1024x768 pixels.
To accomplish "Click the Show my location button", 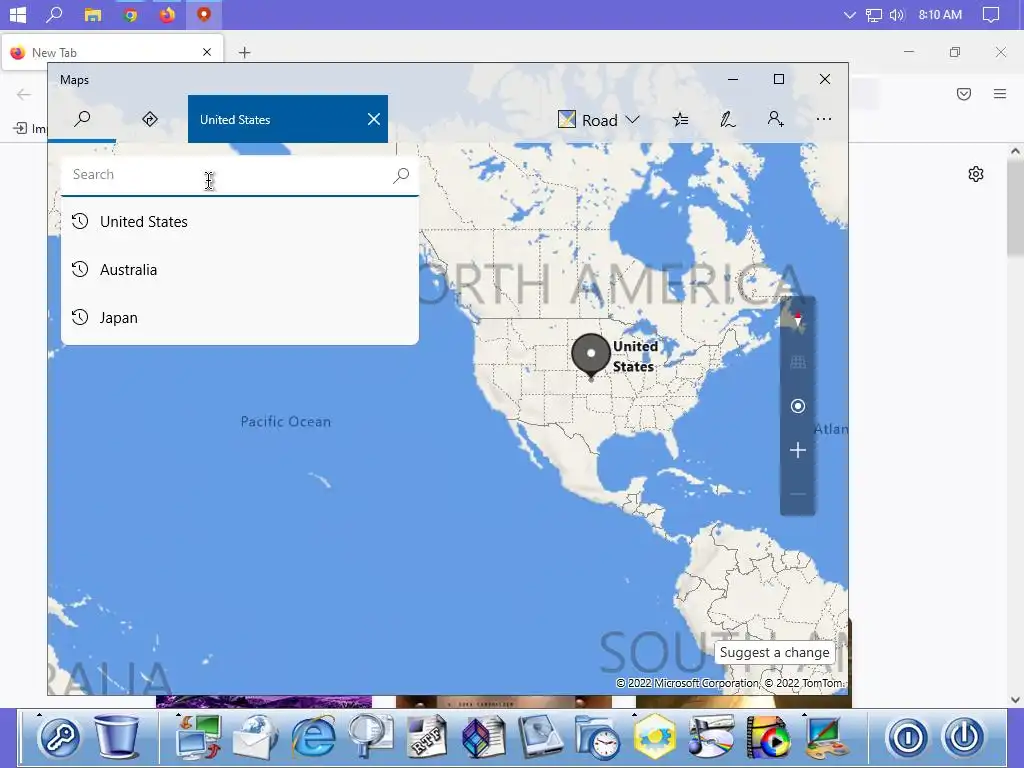I will (797, 406).
